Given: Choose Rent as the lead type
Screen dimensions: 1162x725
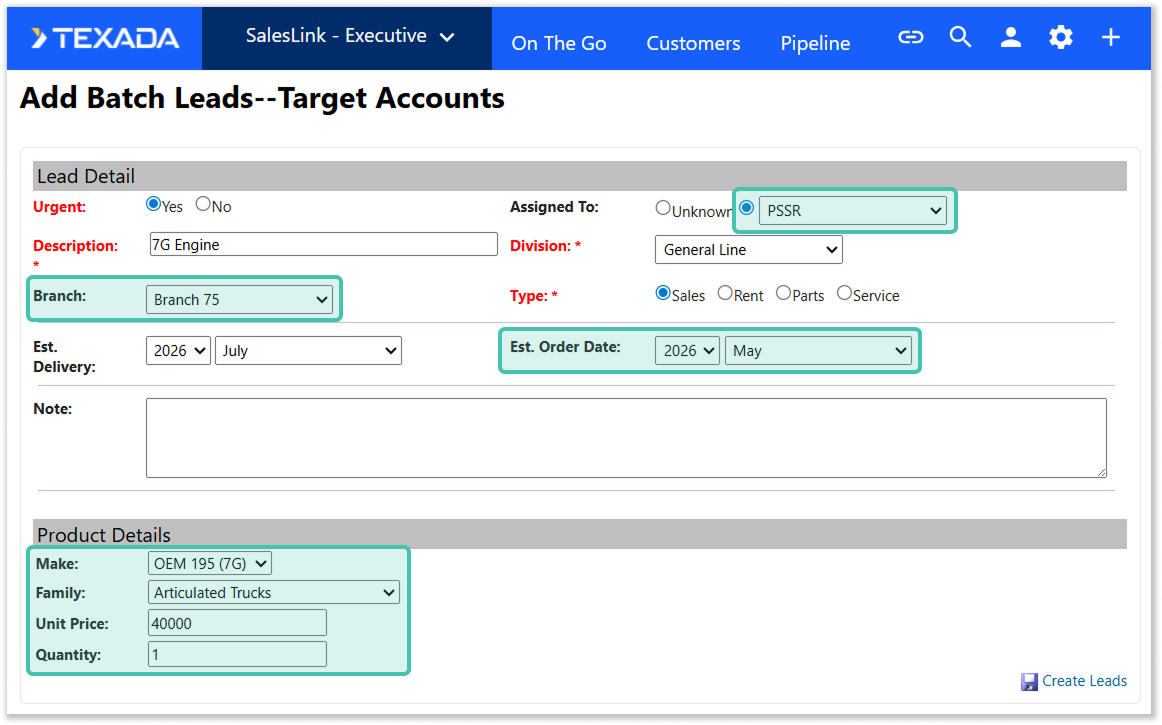Looking at the screenshot, I should (725, 294).
